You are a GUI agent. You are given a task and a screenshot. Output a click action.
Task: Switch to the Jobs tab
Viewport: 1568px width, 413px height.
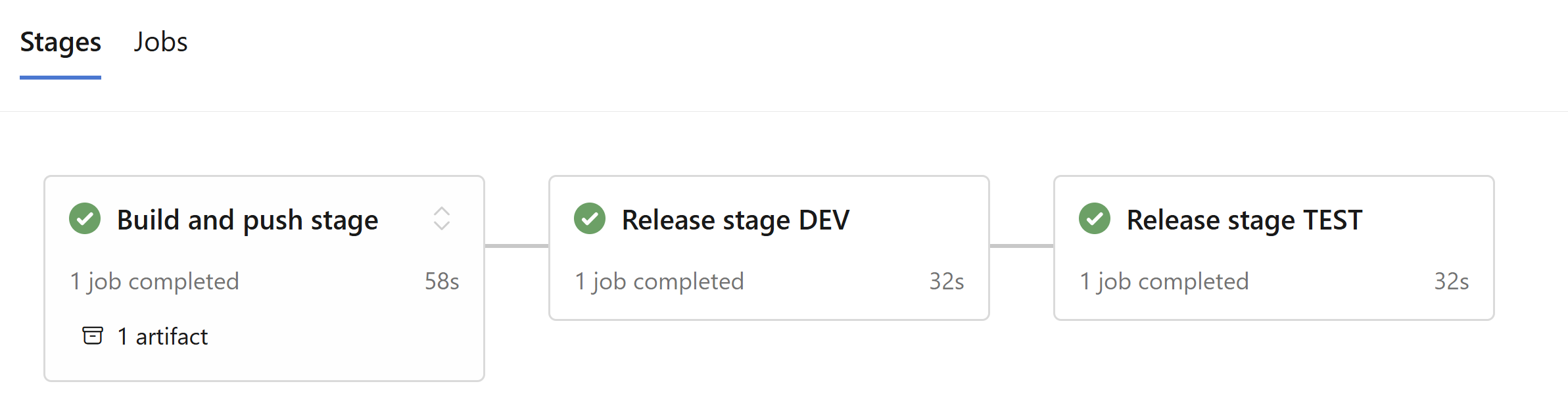click(161, 42)
